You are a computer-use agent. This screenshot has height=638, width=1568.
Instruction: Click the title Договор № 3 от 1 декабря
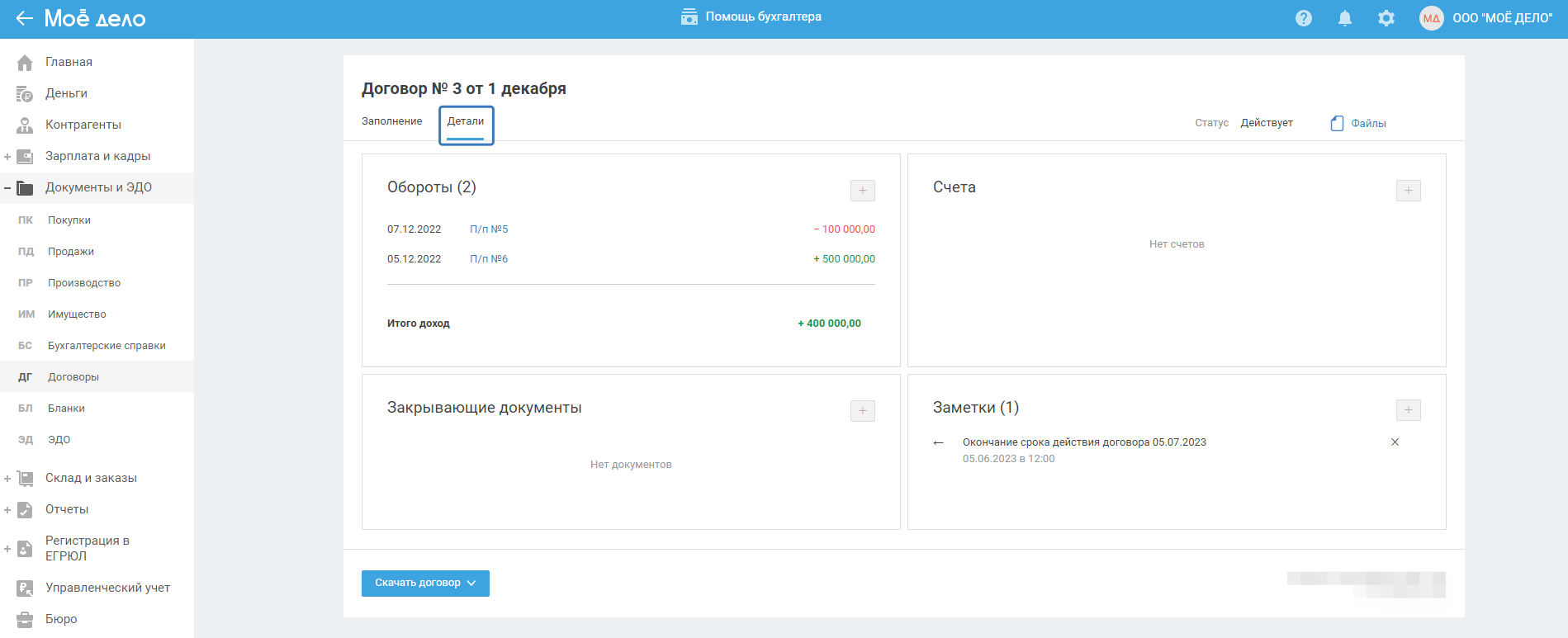[x=464, y=88]
